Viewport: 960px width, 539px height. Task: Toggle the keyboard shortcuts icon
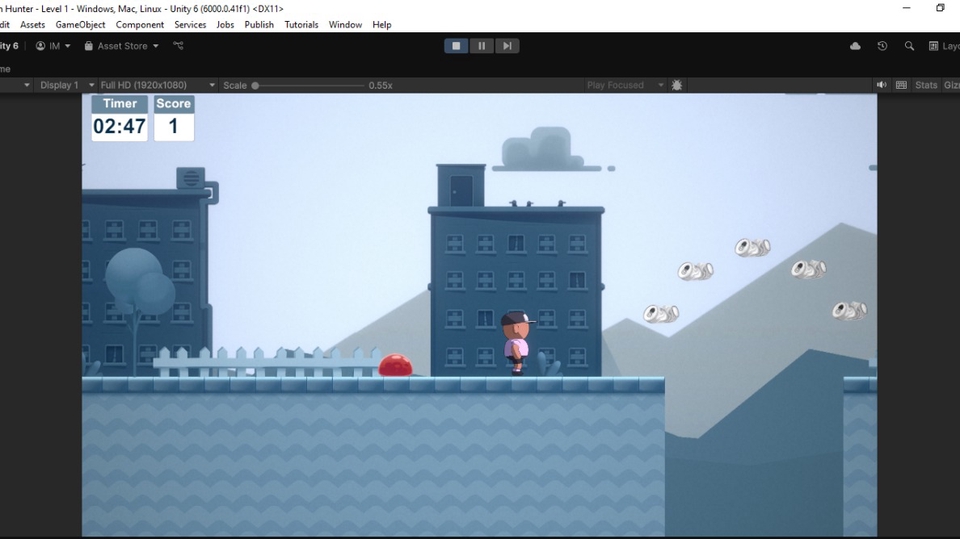point(901,85)
